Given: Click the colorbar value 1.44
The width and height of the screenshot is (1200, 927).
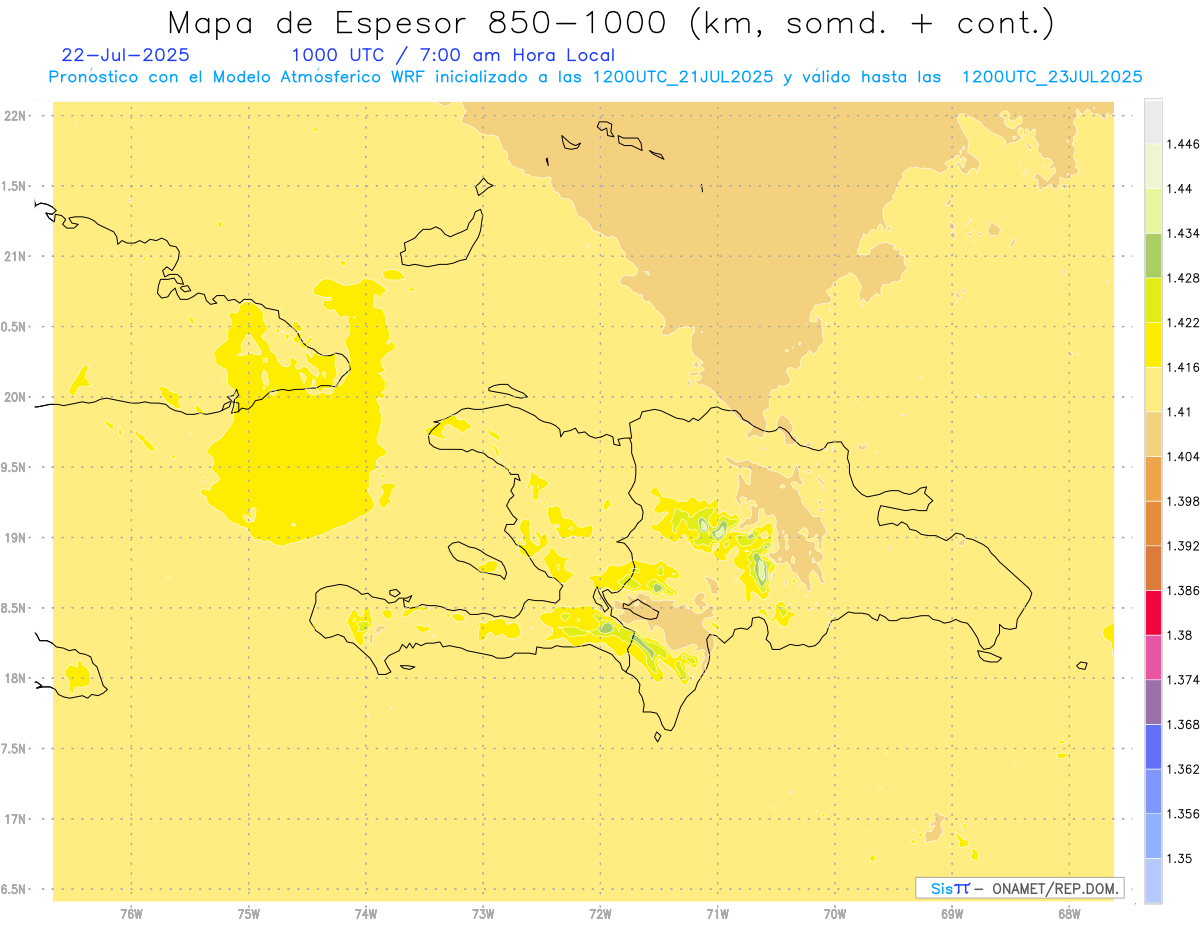Looking at the screenshot, I should click(x=1180, y=189).
